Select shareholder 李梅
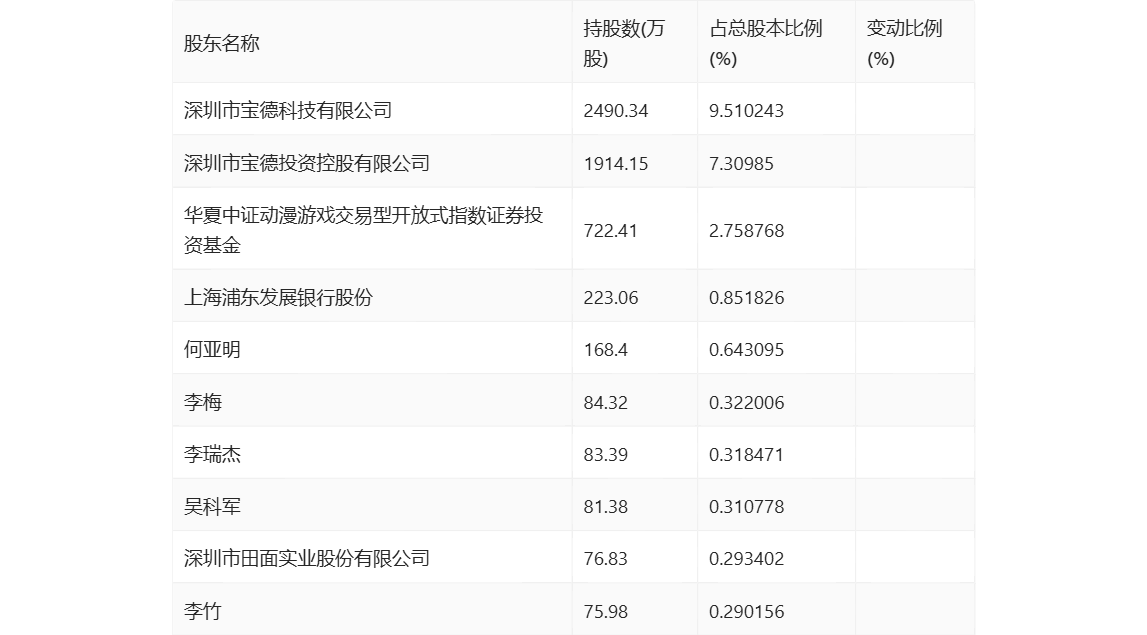Viewport: 1147px width, 635px height. [x=203, y=402]
